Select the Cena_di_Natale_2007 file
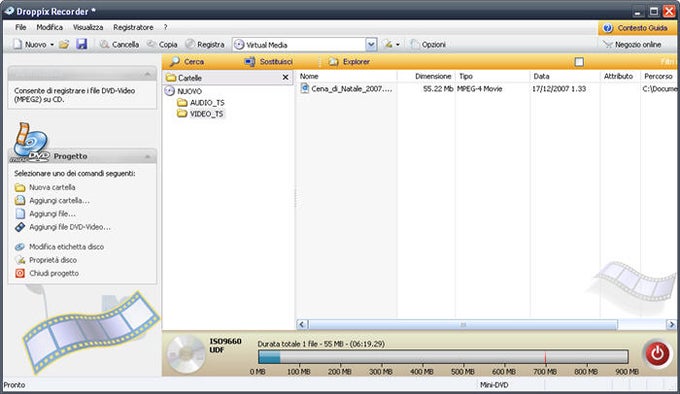The width and height of the screenshot is (680, 394). [347, 88]
